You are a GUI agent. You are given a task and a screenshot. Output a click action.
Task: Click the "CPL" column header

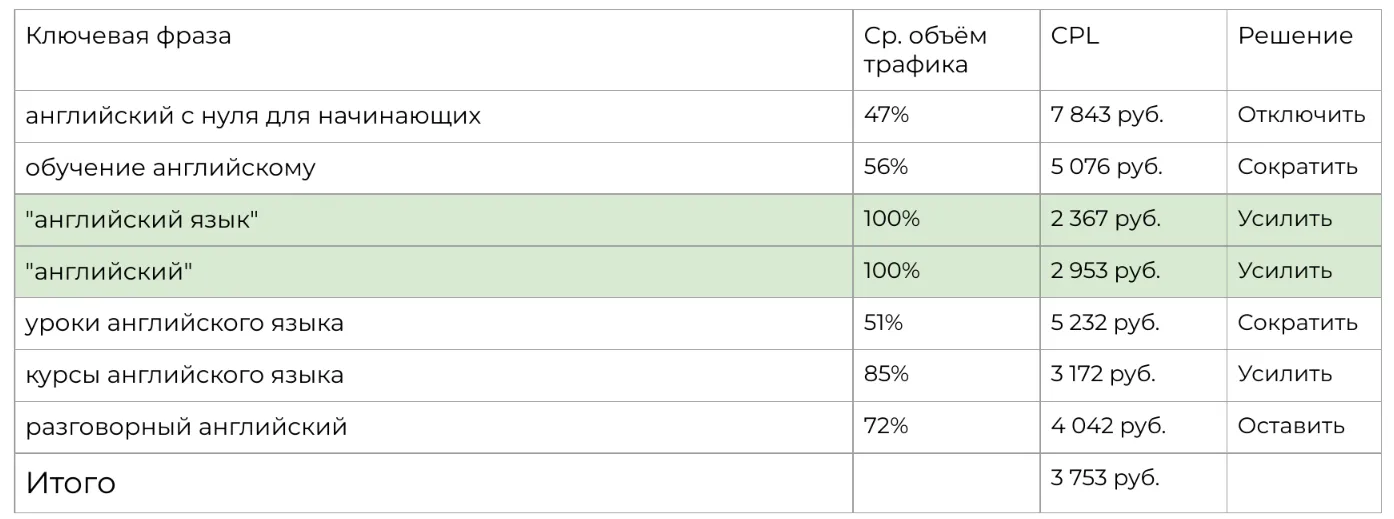pos(1075,37)
